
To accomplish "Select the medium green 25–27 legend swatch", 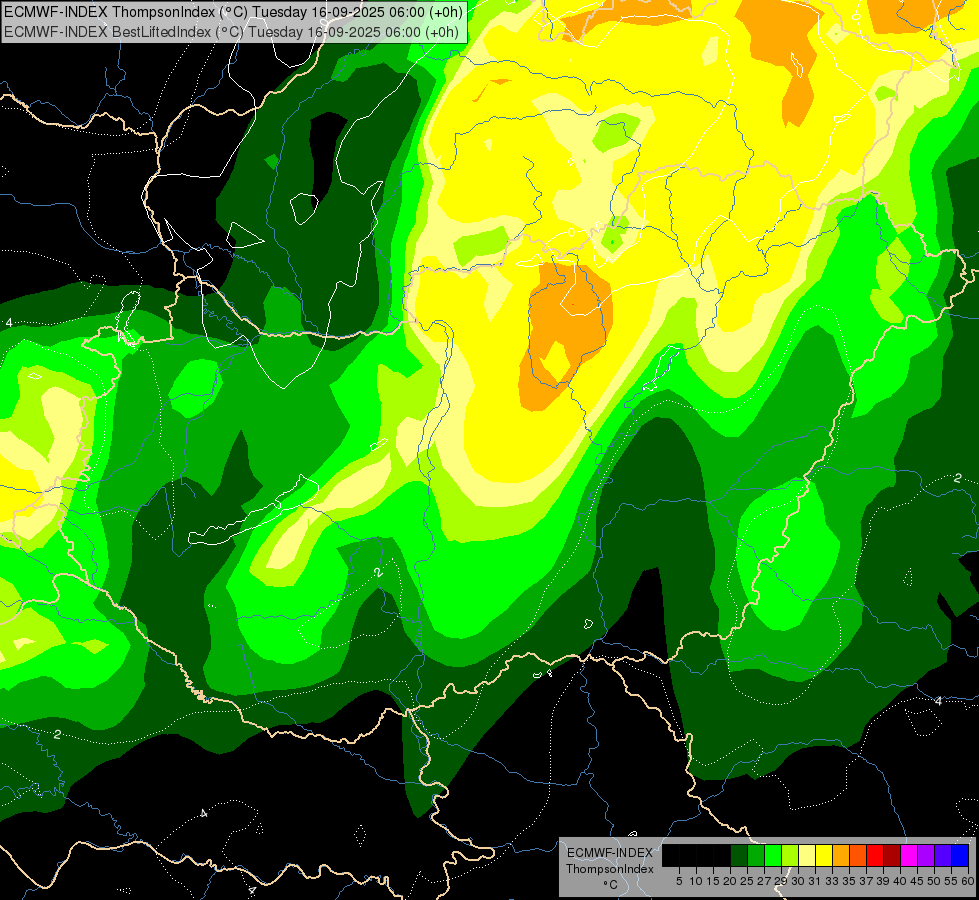I will (756, 855).
